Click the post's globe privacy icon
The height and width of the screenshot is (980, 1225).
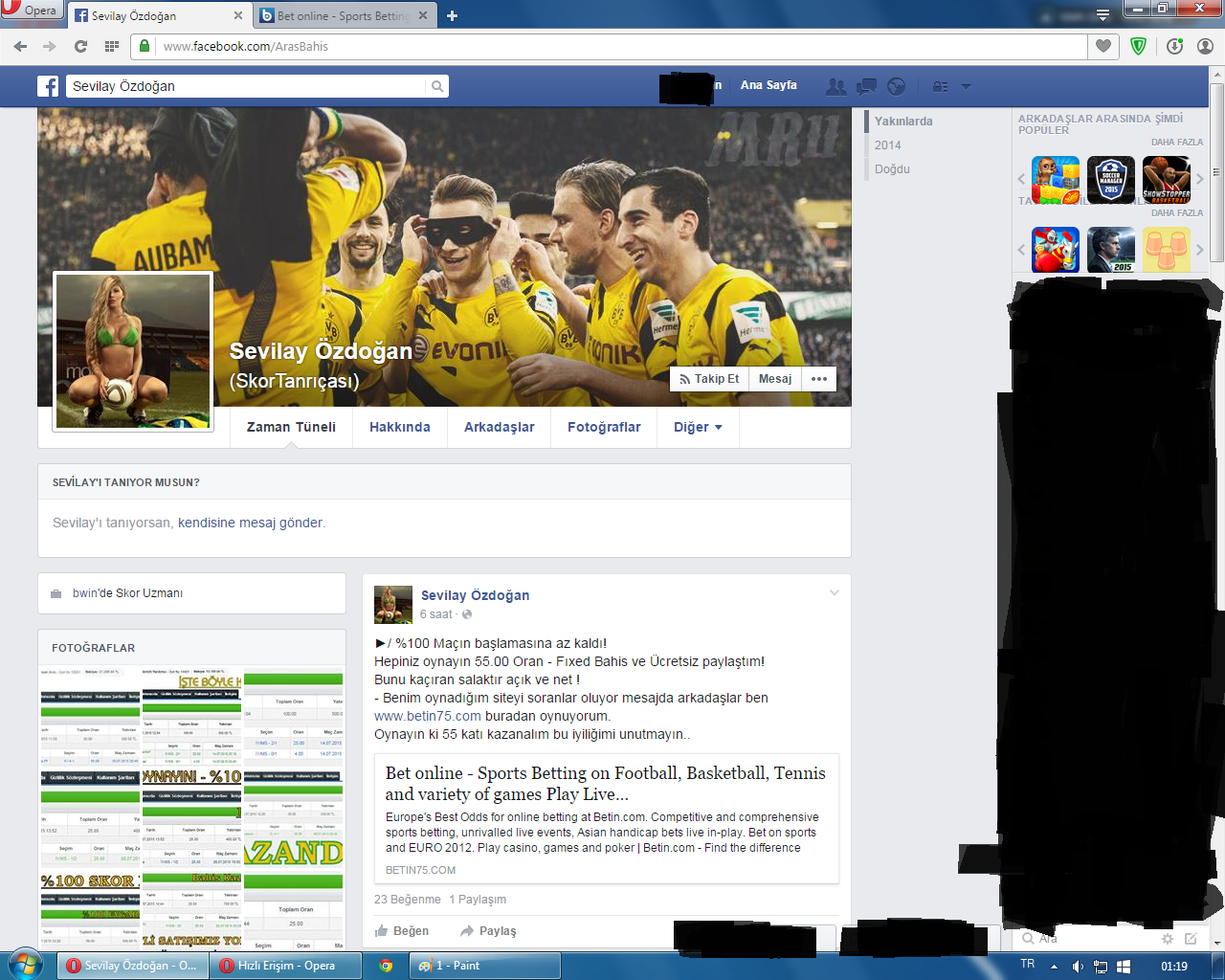click(467, 614)
